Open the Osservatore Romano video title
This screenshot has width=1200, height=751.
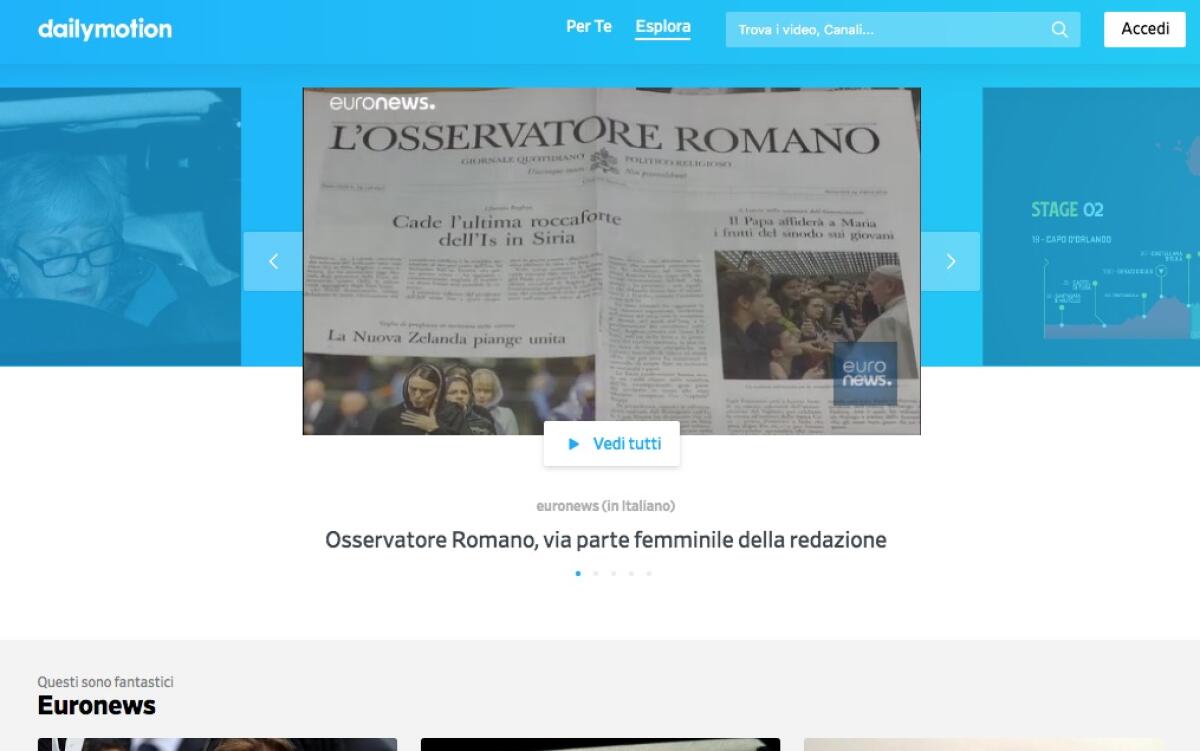[605, 540]
